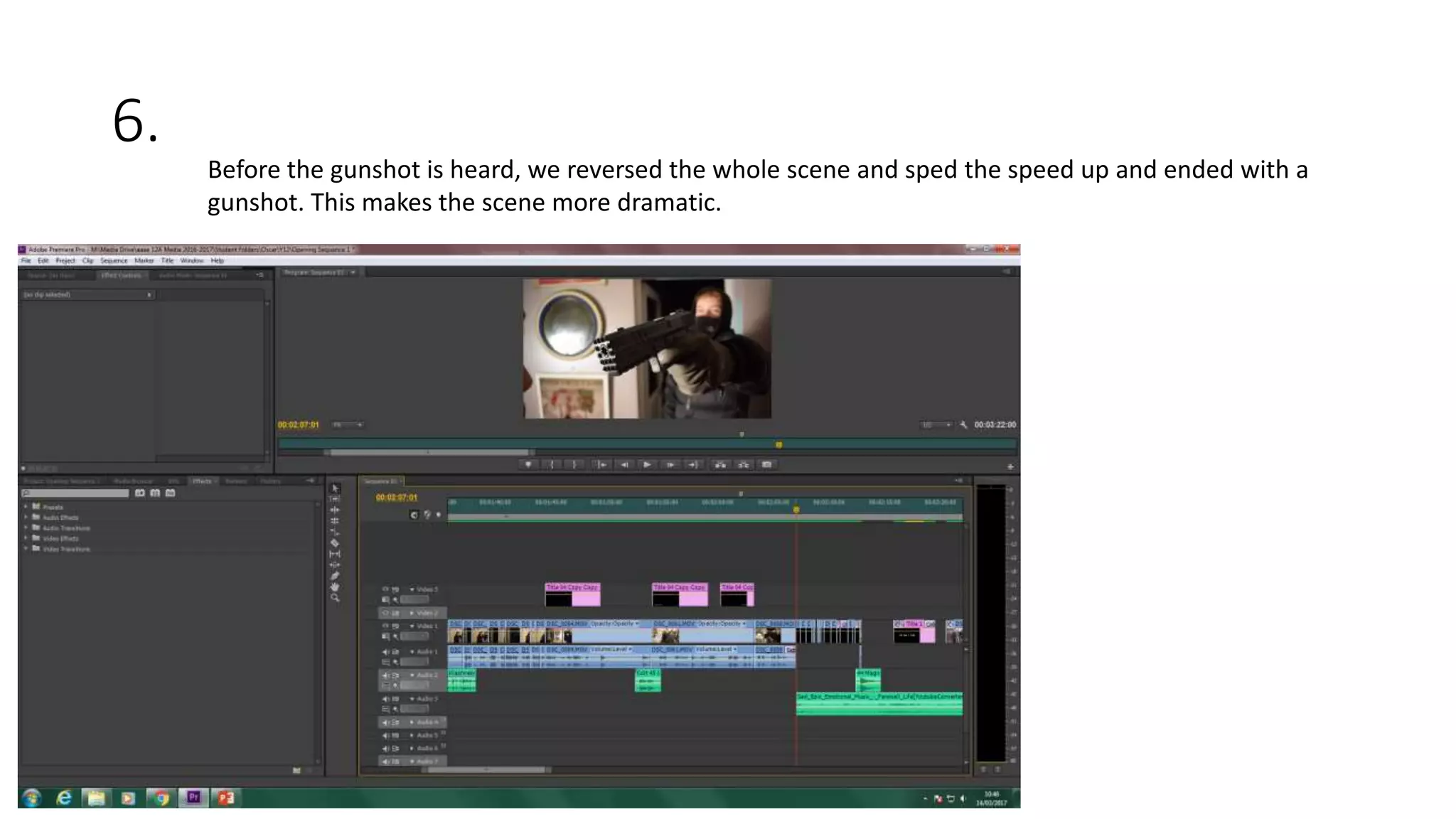Toggle Video 1 track eye visibility
This screenshot has width=1456, height=819.
[386, 626]
